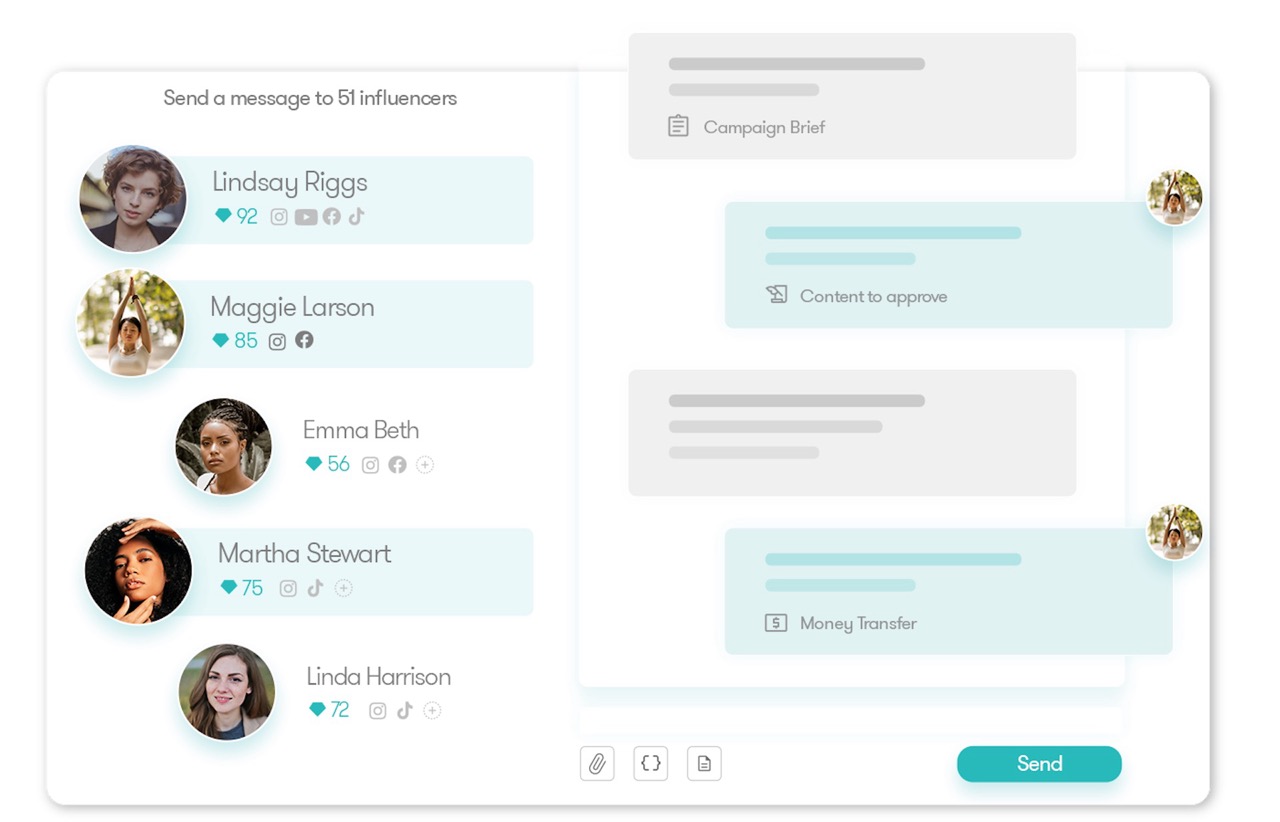Open Emma Beth's Facebook icon
1280x822 pixels.
(x=397, y=464)
